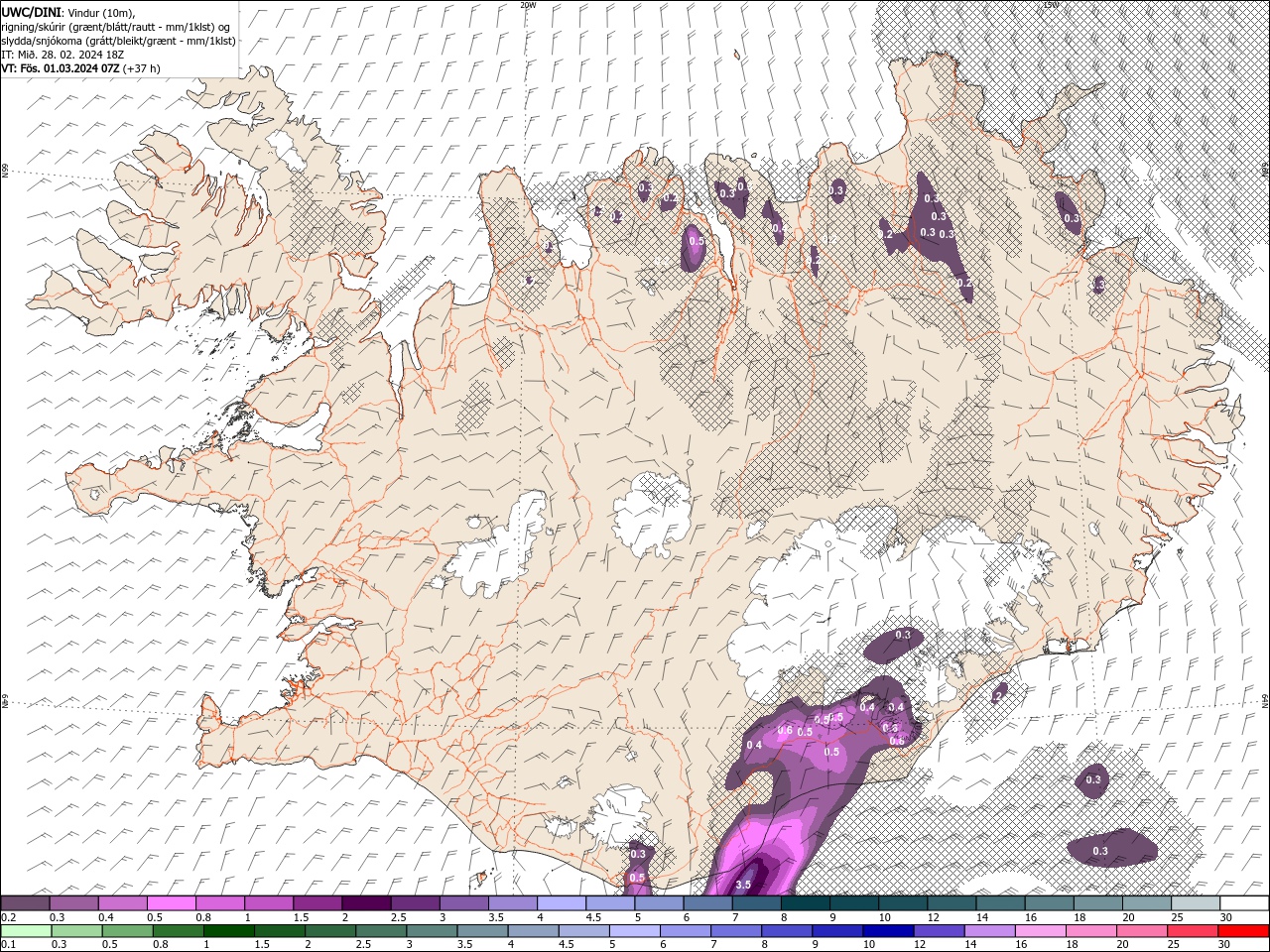Click the 4 light periwinkle snow legend swatch
The height and width of the screenshot is (952, 1270).
click(562, 903)
